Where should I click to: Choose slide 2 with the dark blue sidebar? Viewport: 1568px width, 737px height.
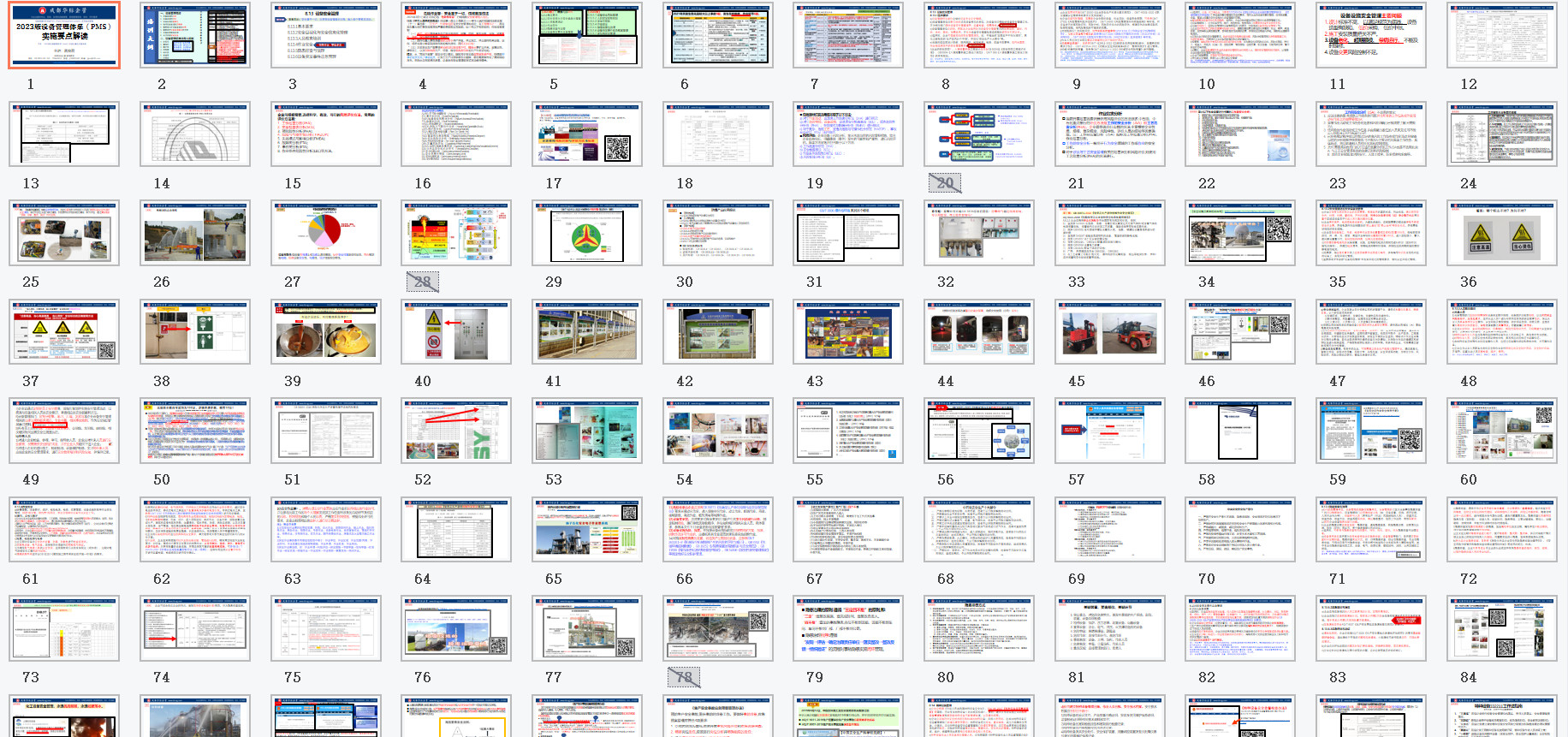pyautogui.click(x=195, y=36)
